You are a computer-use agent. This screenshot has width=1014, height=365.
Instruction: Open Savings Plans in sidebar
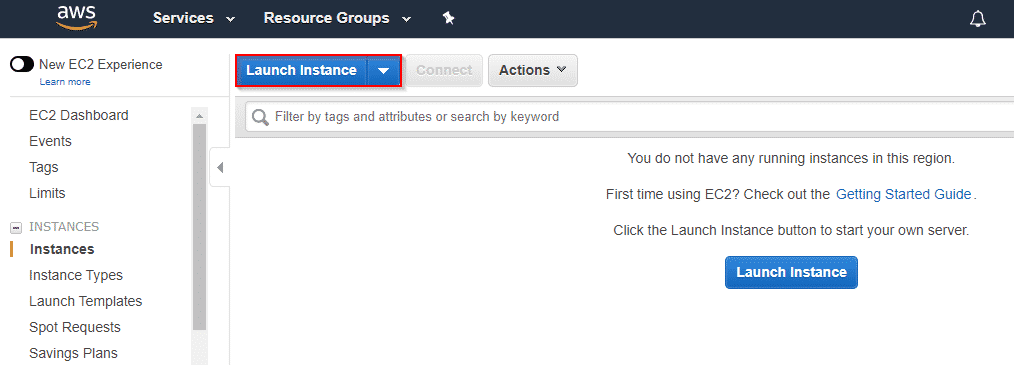[73, 353]
